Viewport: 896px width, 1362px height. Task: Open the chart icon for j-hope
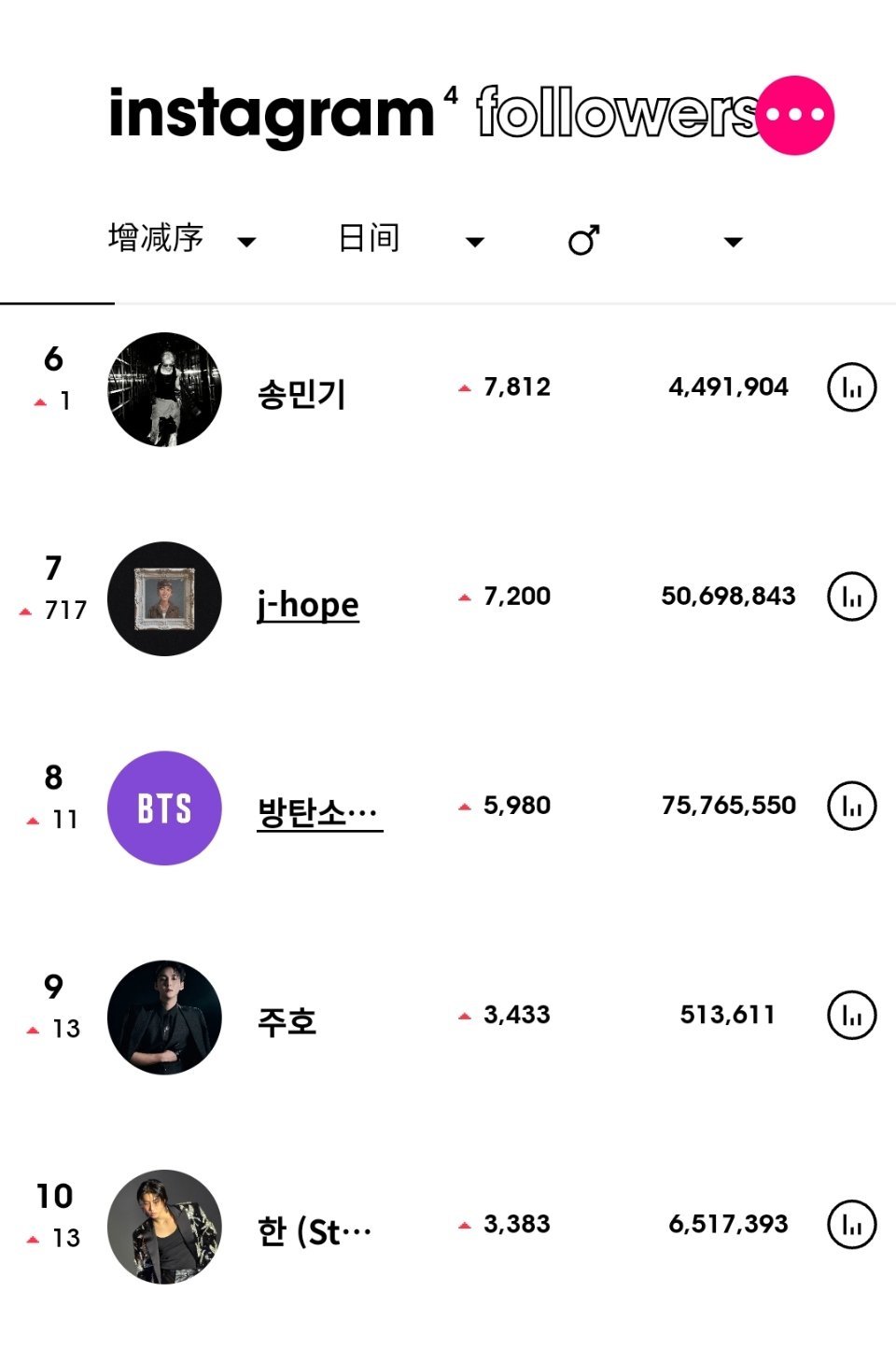[851, 597]
